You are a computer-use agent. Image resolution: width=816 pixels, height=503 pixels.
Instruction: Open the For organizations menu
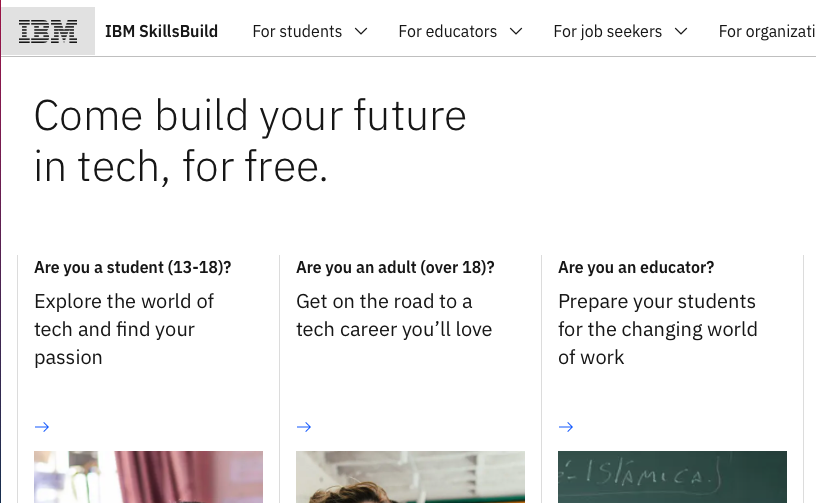point(767,32)
